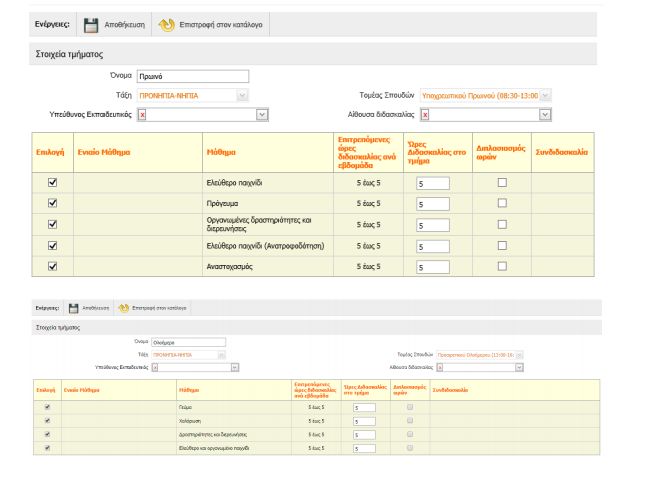The width and height of the screenshot is (649, 487).
Task: Enable Διπλασιασμός ωρών for Αναστοχασμός
Action: pyautogui.click(x=502, y=266)
